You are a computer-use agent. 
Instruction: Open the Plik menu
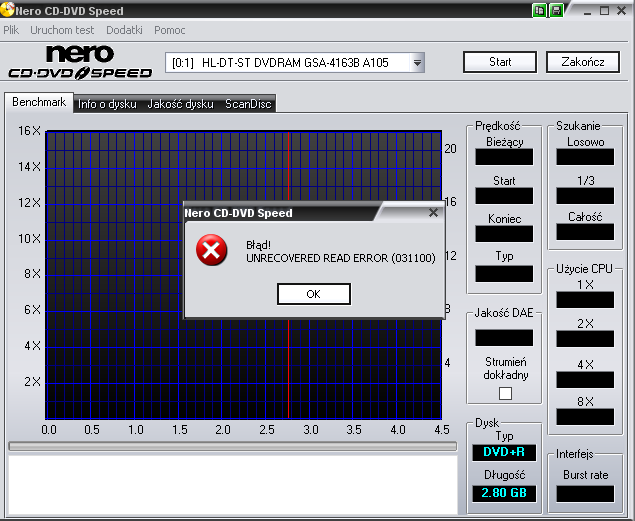point(11,30)
